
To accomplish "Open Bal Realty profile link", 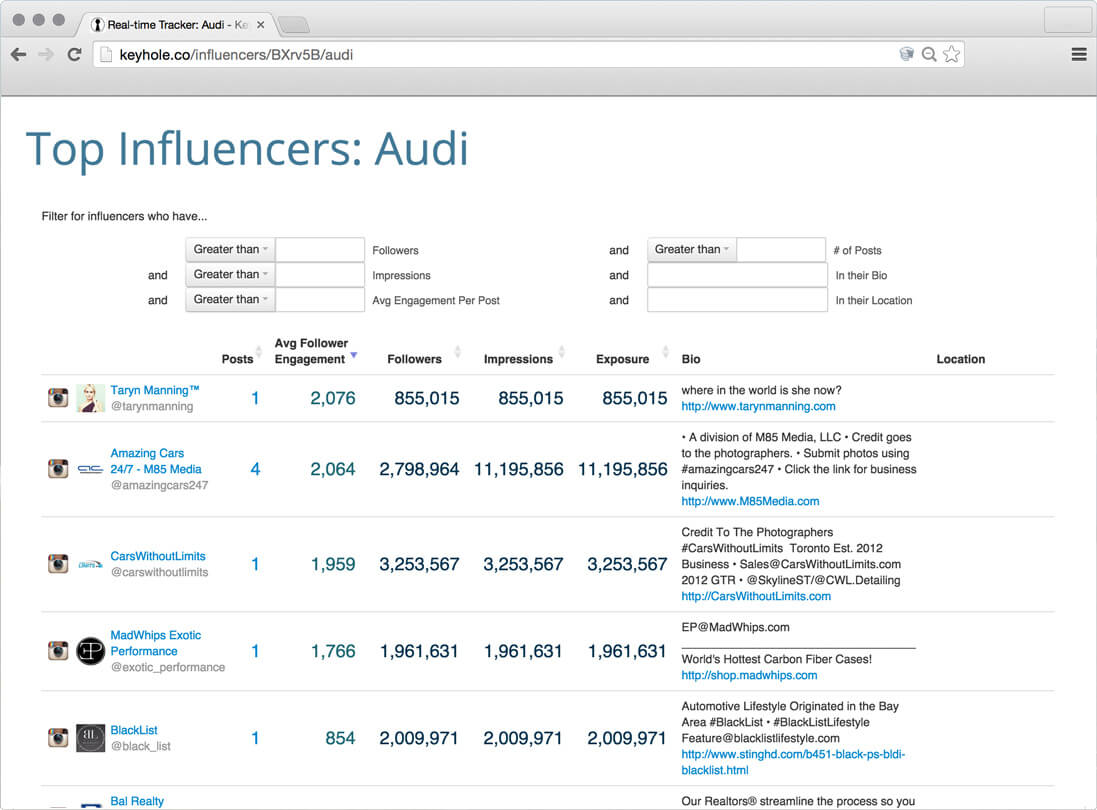I will point(137,801).
